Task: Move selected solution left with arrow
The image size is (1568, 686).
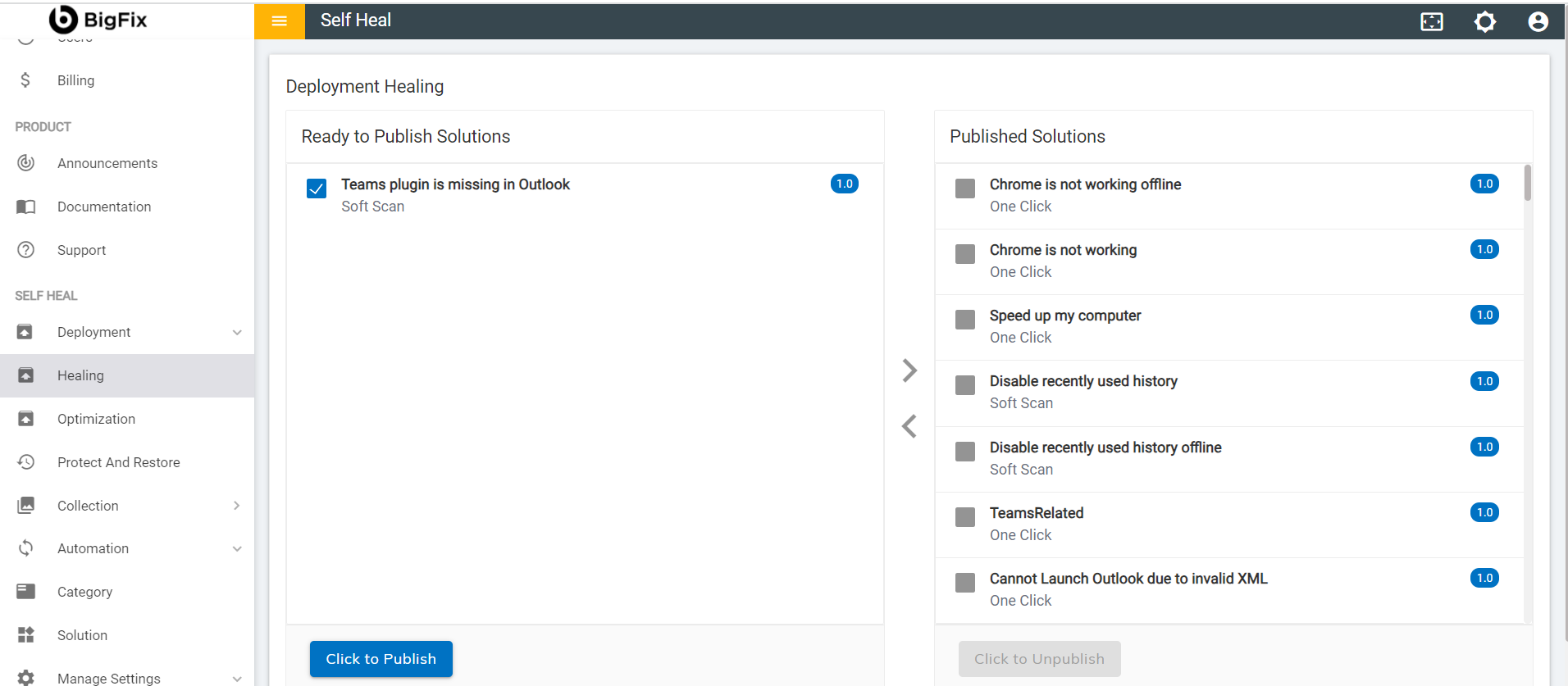Action: (x=909, y=426)
